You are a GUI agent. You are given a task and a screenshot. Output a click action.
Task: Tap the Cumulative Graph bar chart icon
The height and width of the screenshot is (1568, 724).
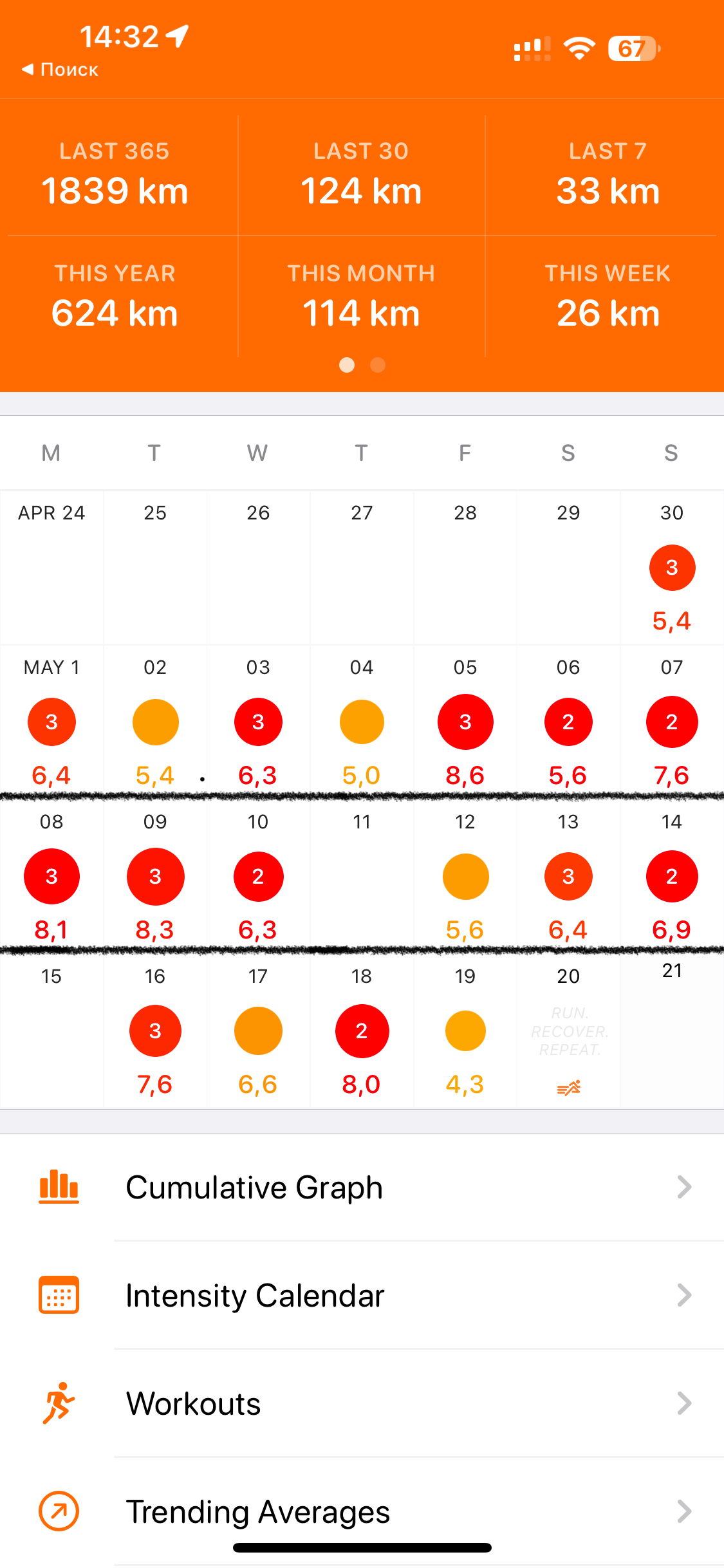pyautogui.click(x=59, y=1187)
